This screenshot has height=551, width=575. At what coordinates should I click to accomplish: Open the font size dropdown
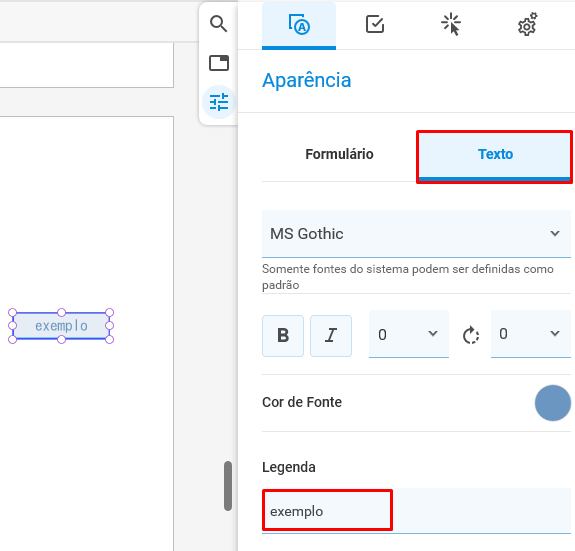click(x=409, y=334)
